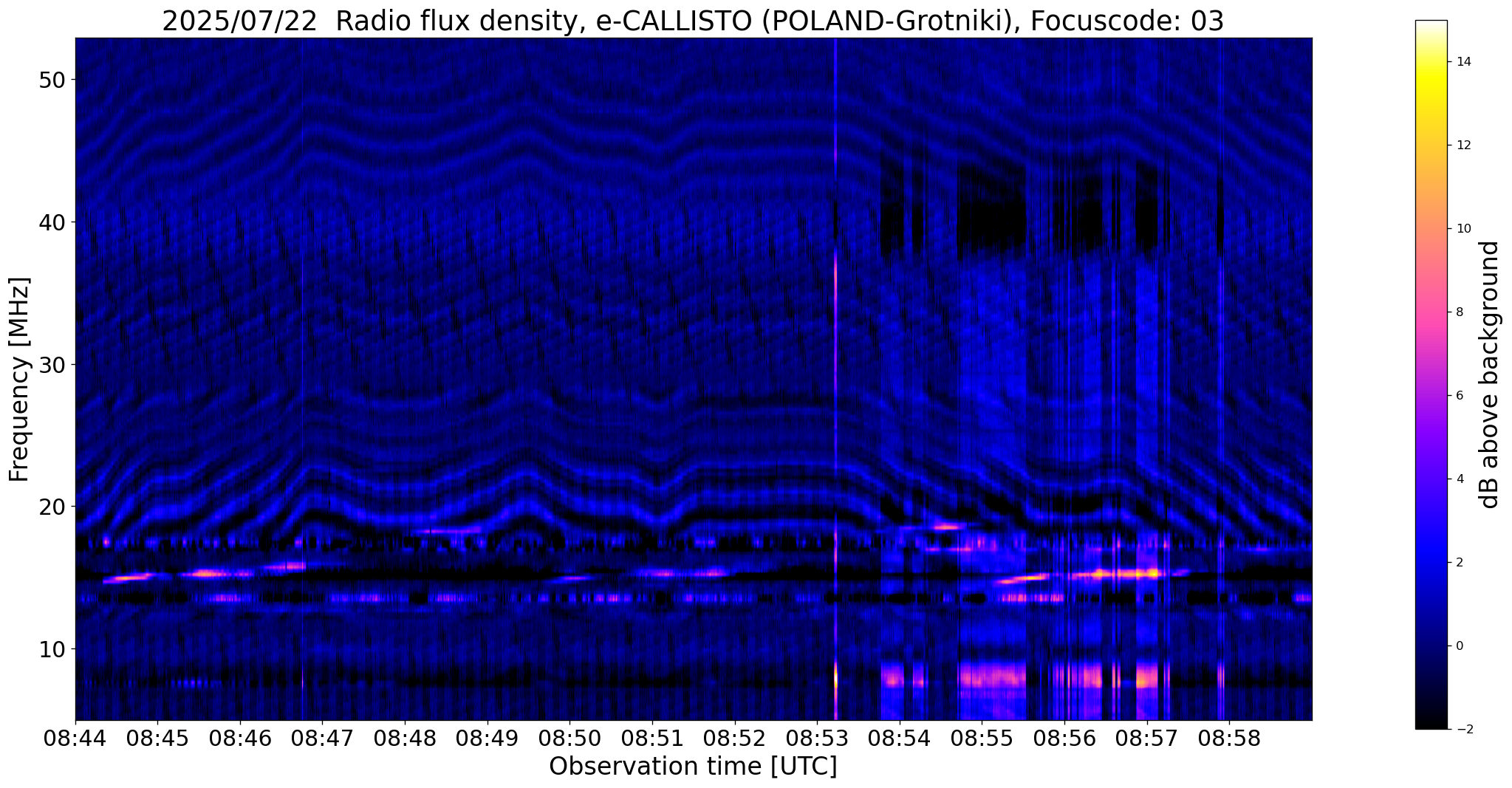Viewport: 1512px width, 788px height.
Task: Click the 08:56 time tick label
Action: (1064, 739)
